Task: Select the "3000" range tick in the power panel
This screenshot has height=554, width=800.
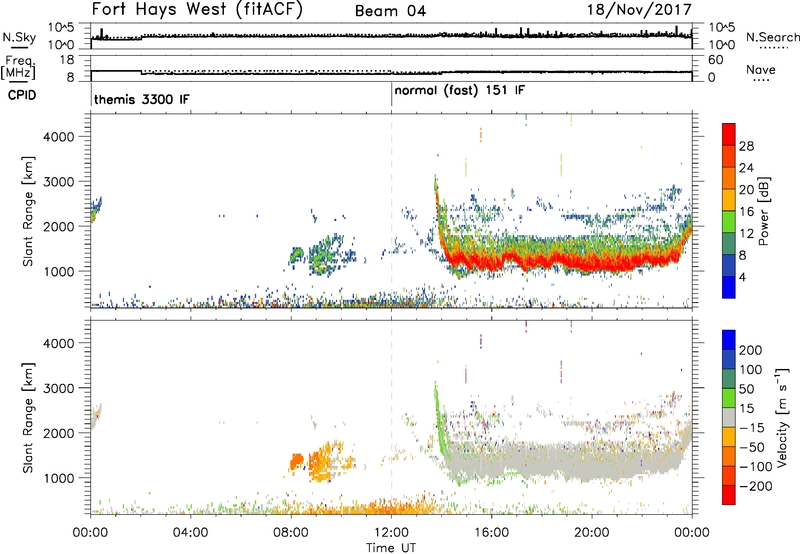Action: [x=59, y=182]
